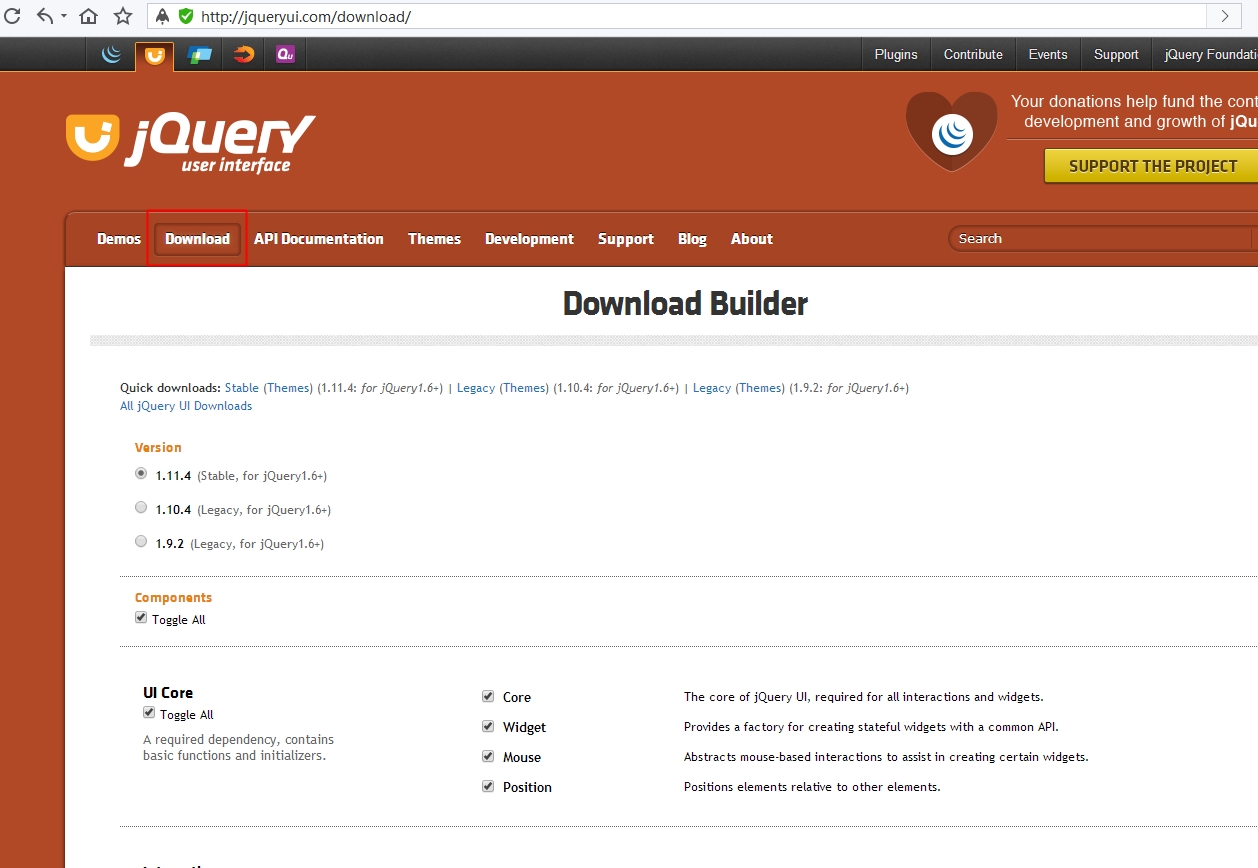Click 'Positions elements relative' description text
The image size is (1258, 868).
(812, 787)
